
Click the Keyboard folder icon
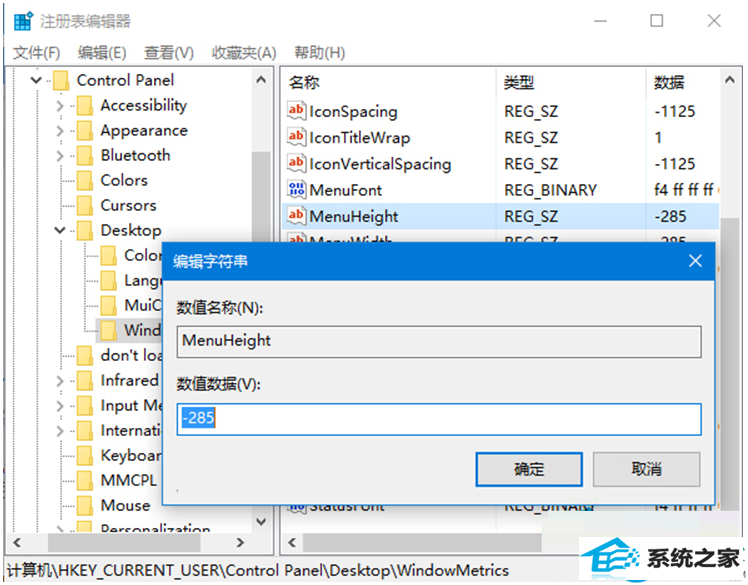tap(85, 456)
